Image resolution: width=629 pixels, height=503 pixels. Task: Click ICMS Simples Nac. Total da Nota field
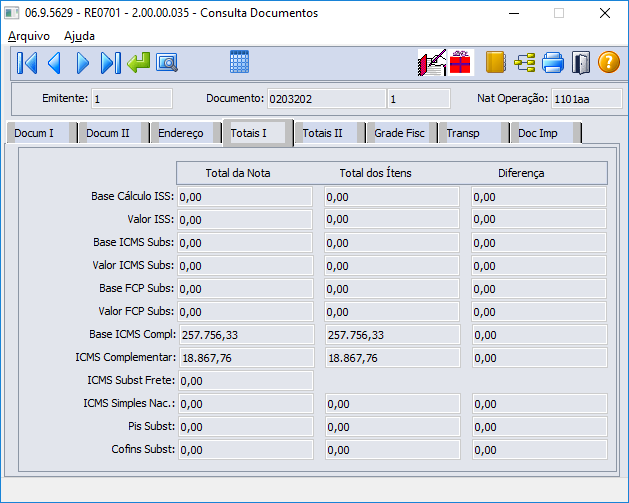coord(246,404)
